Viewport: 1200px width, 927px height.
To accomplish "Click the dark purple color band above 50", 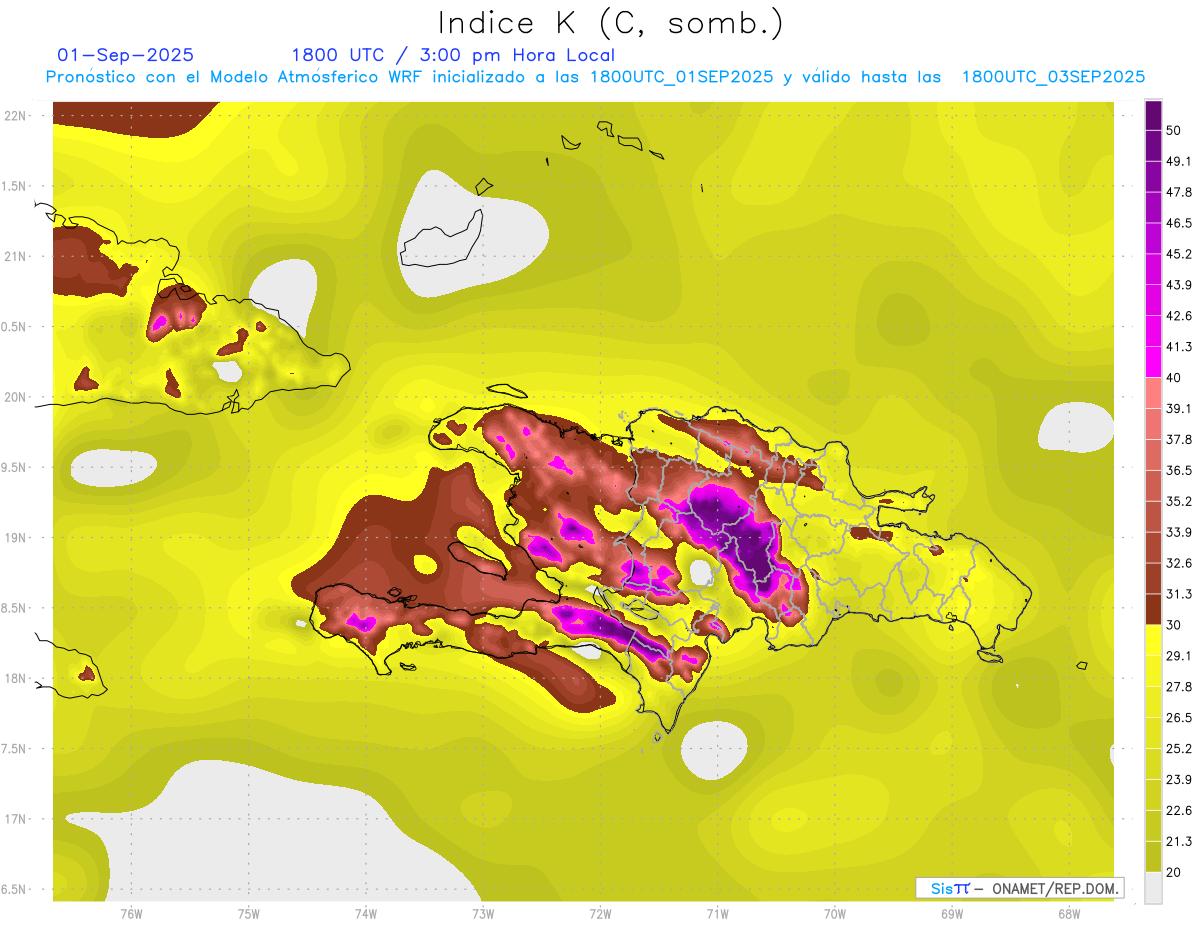I will (1153, 115).
